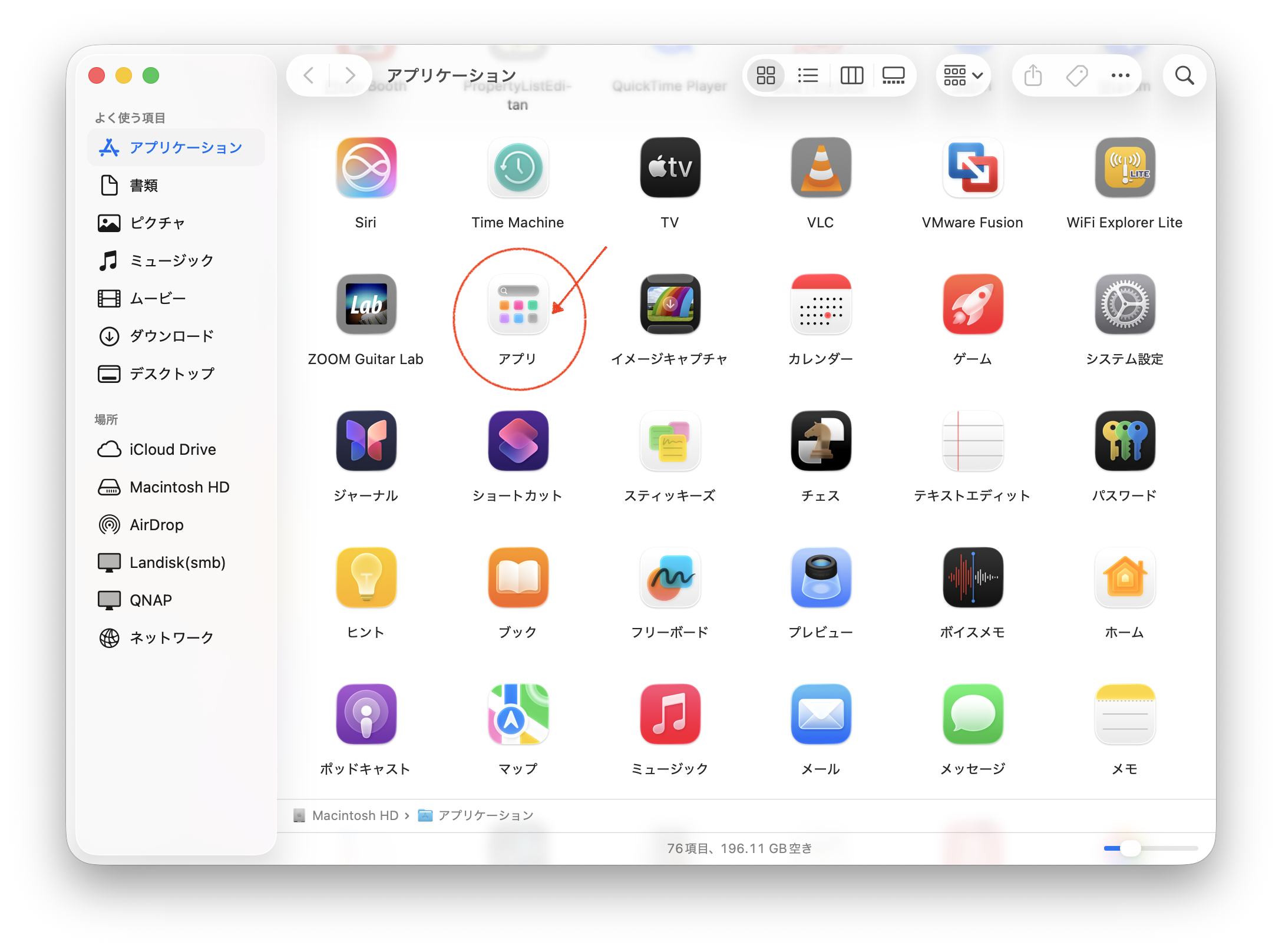Click the share toolbar icon
This screenshot has height=952, width=1282.
click(1033, 75)
